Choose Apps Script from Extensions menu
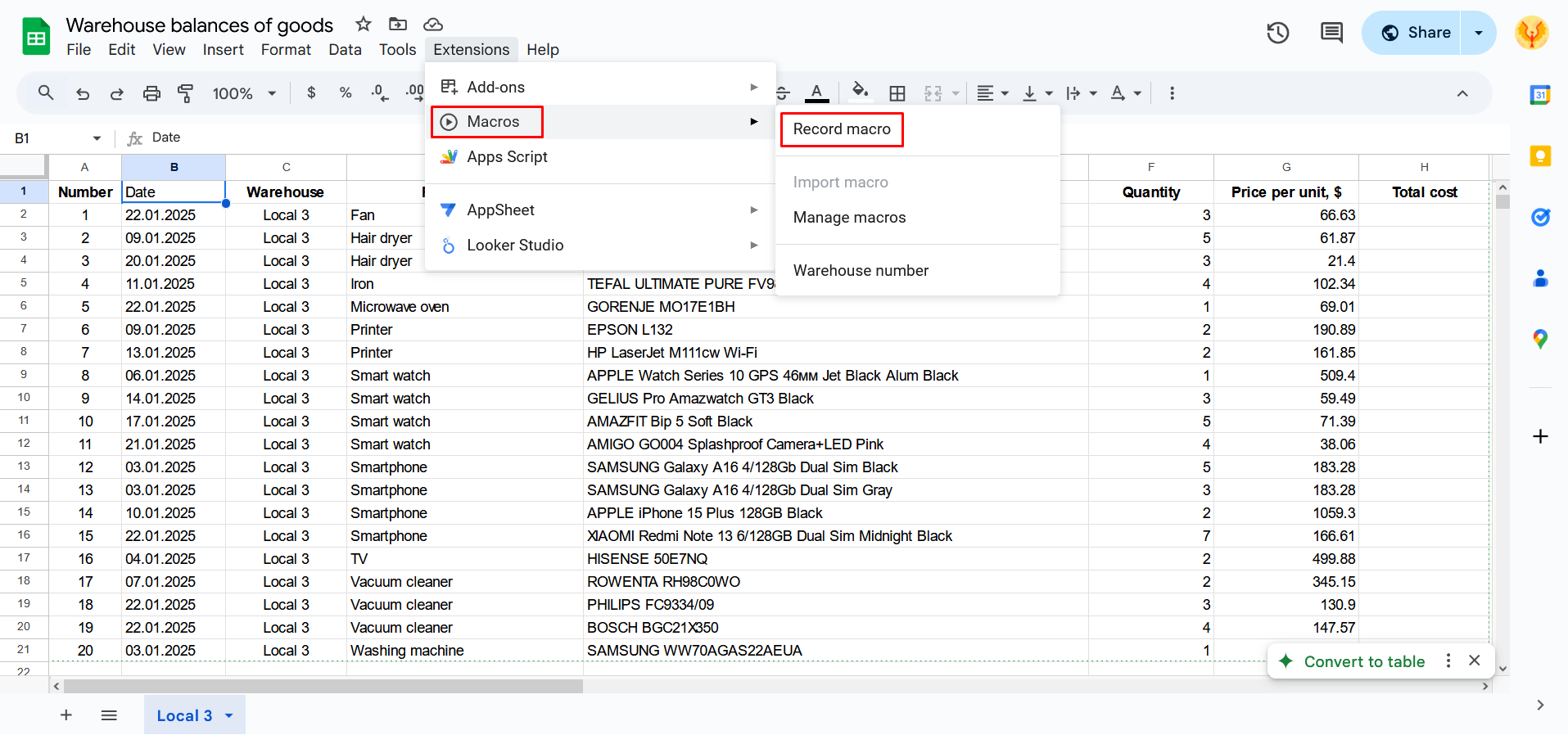The image size is (1568, 735). pos(600,156)
